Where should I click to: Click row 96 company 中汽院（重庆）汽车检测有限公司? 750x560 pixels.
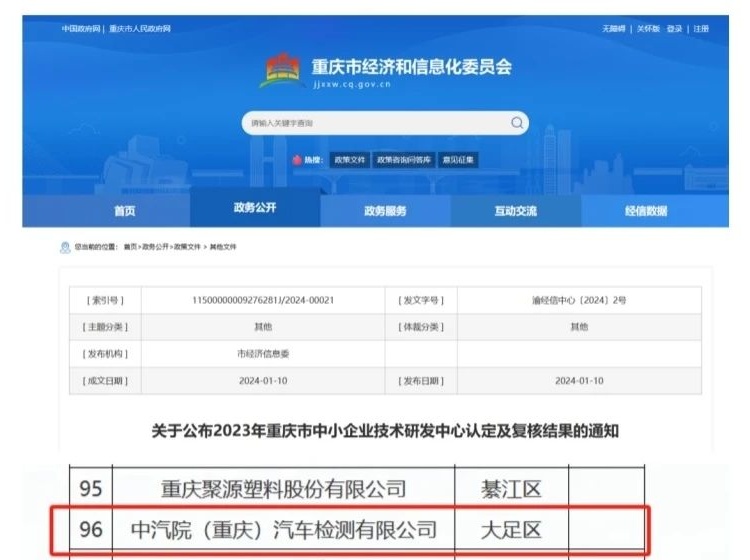[284, 530]
